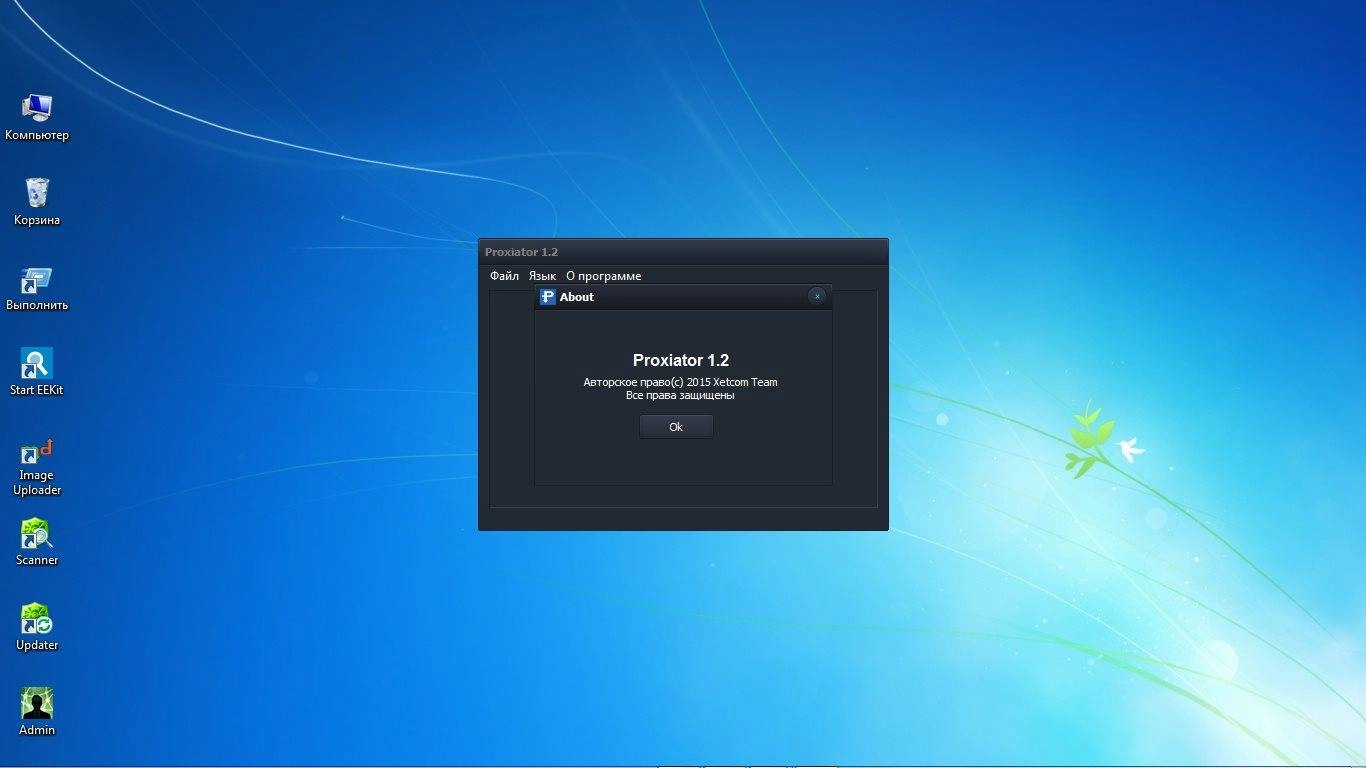Confirm the About dialog with Ok
Screen dimensions: 1366x768
tap(676, 427)
